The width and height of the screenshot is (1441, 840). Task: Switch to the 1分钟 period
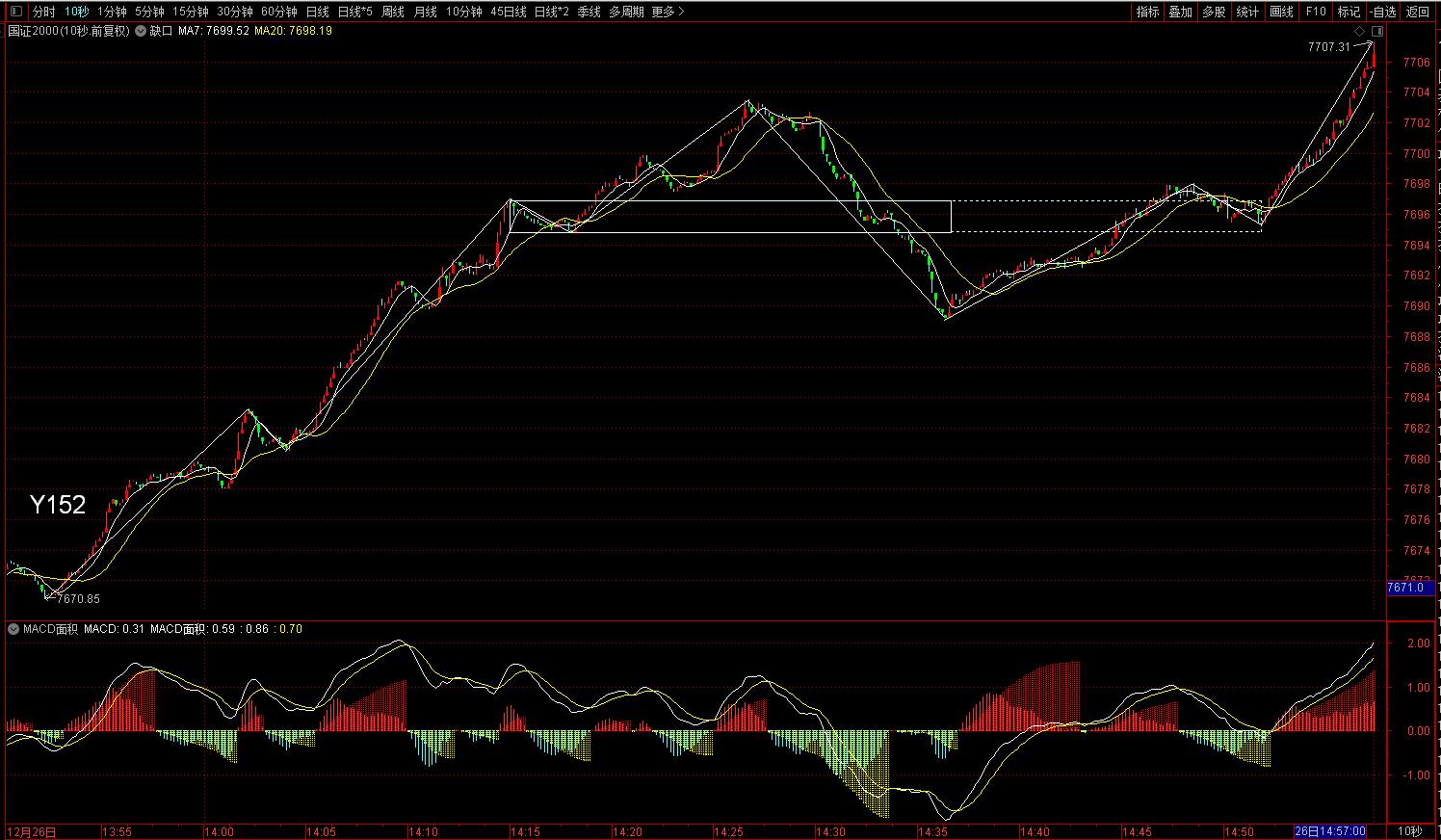click(x=112, y=12)
